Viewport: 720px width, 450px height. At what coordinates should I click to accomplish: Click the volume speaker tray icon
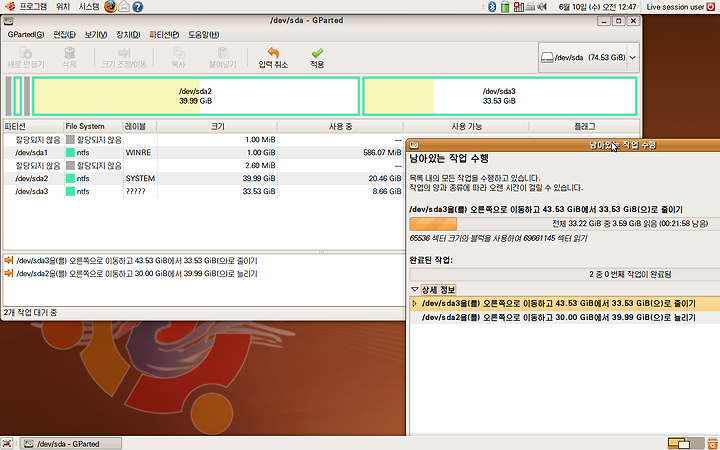click(542, 7)
